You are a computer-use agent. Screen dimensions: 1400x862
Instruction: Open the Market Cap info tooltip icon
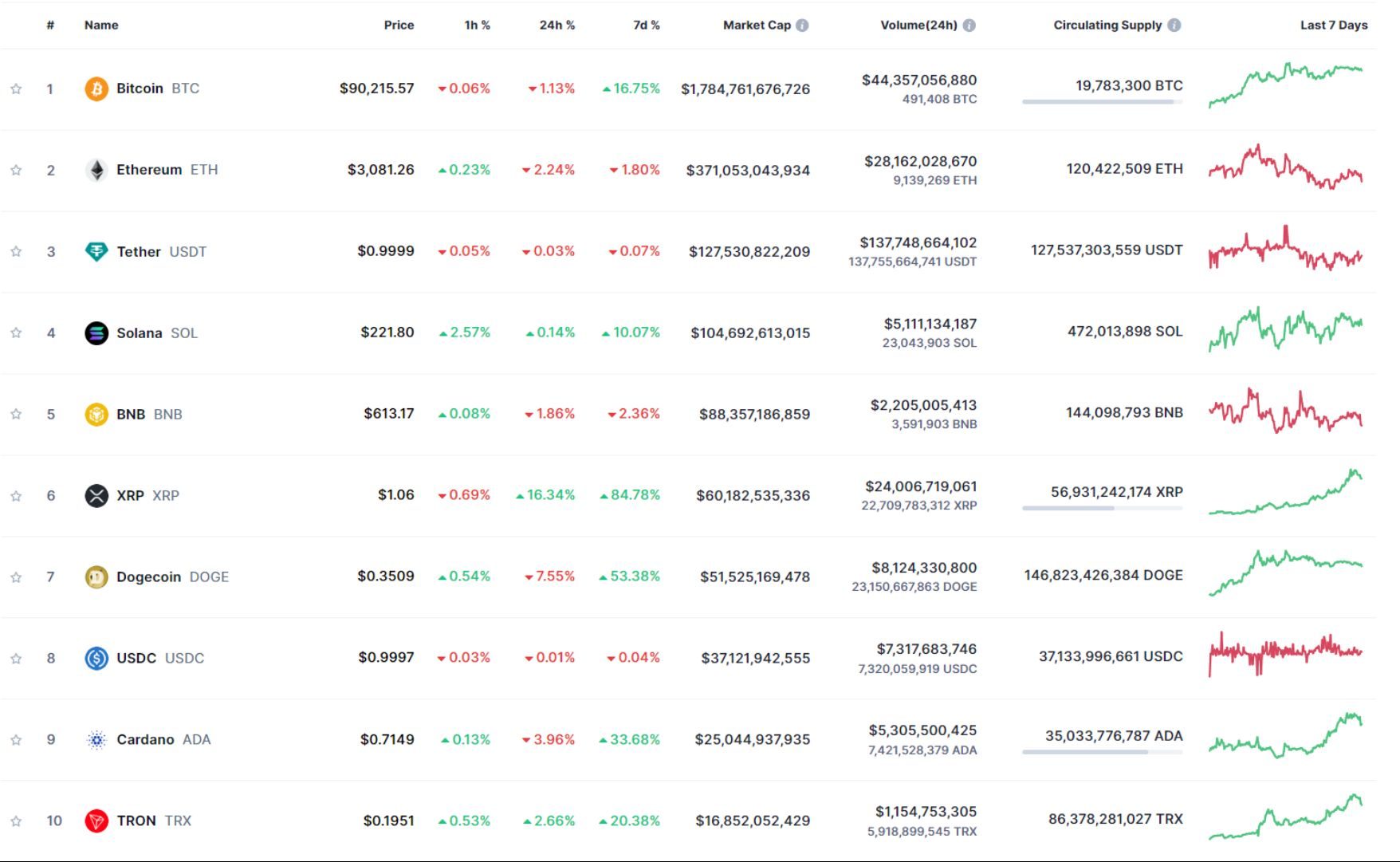(803, 25)
